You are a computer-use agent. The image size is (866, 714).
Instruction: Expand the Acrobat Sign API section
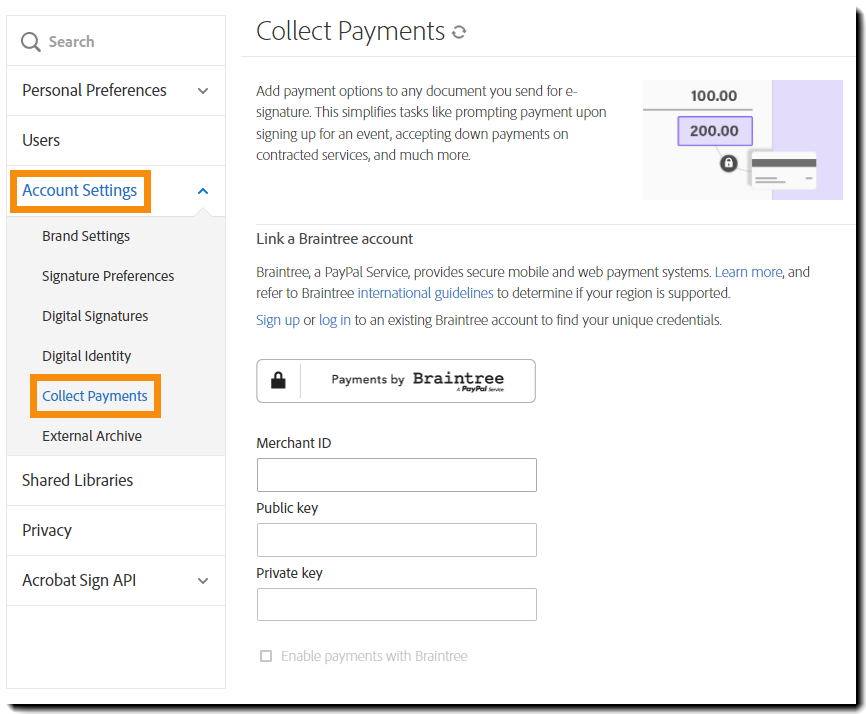pyautogui.click(x=203, y=581)
